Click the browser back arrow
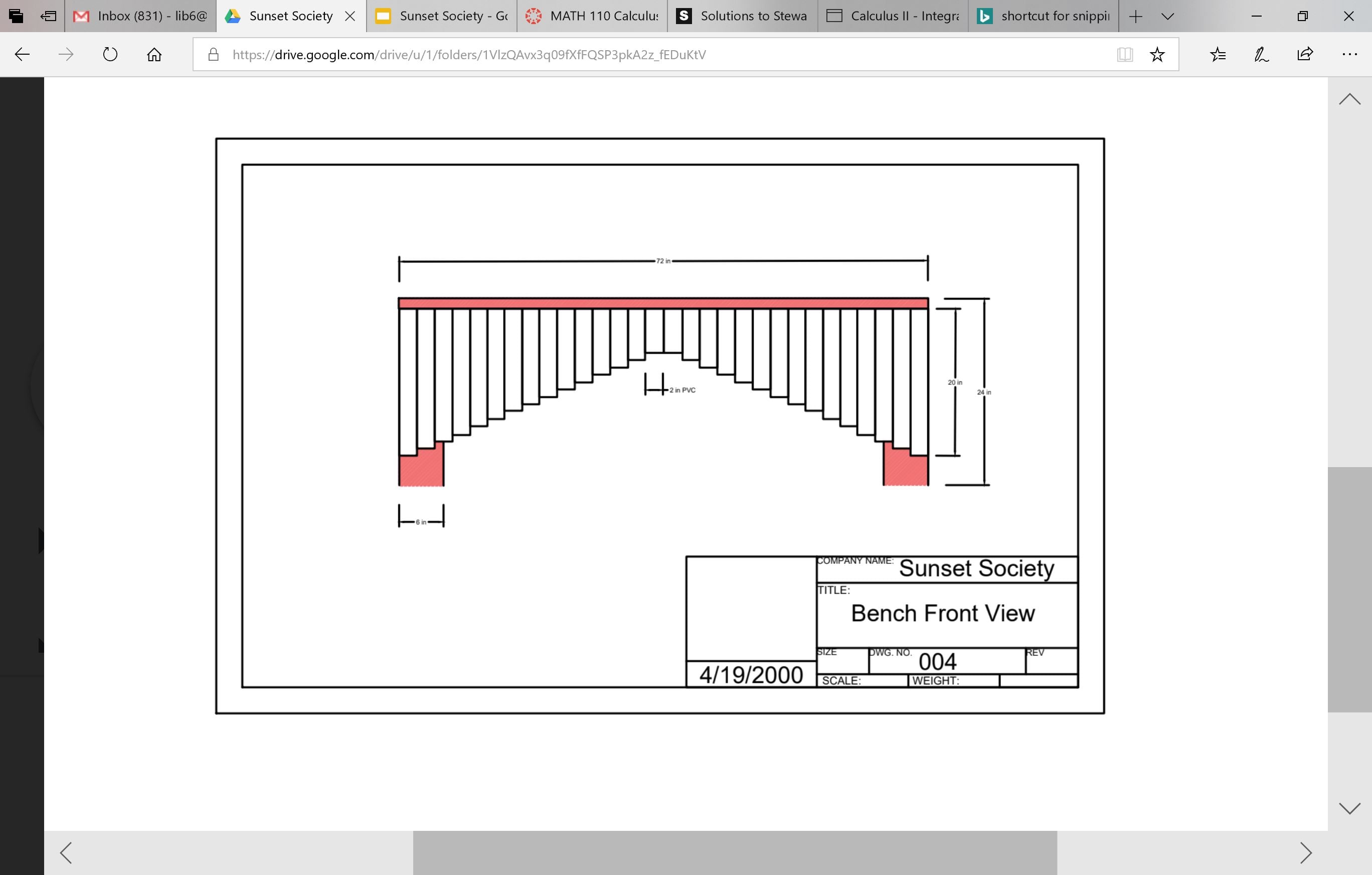This screenshot has width=1372, height=875. tap(22, 55)
